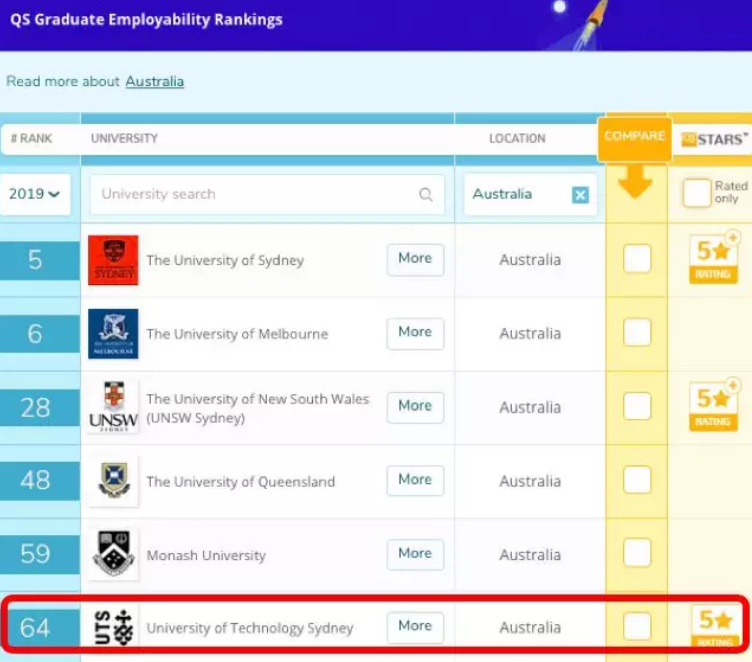Click rank number 48
Image resolution: width=752 pixels, height=662 pixels.
pyautogui.click(x=35, y=481)
